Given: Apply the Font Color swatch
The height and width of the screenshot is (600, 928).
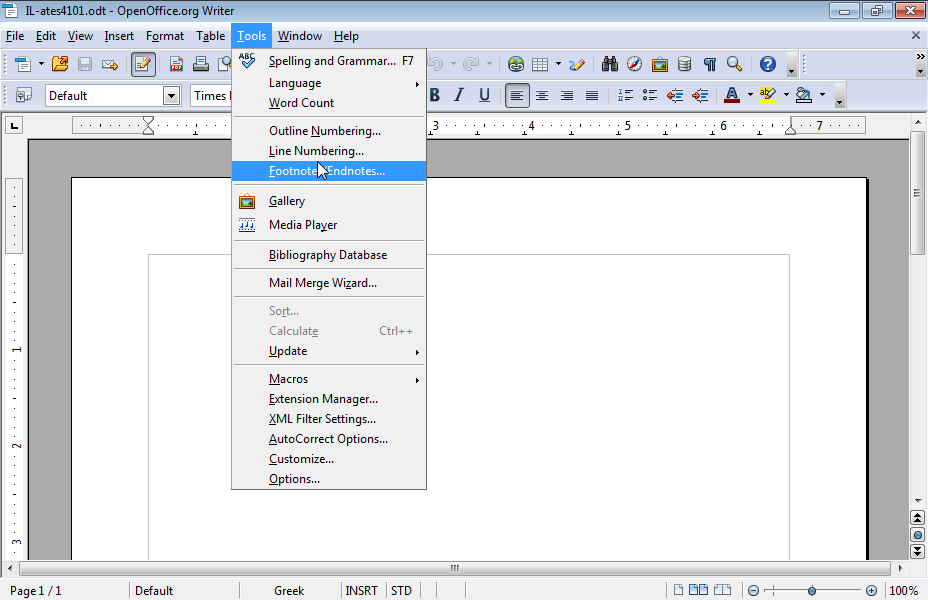Looking at the screenshot, I should (x=732, y=95).
